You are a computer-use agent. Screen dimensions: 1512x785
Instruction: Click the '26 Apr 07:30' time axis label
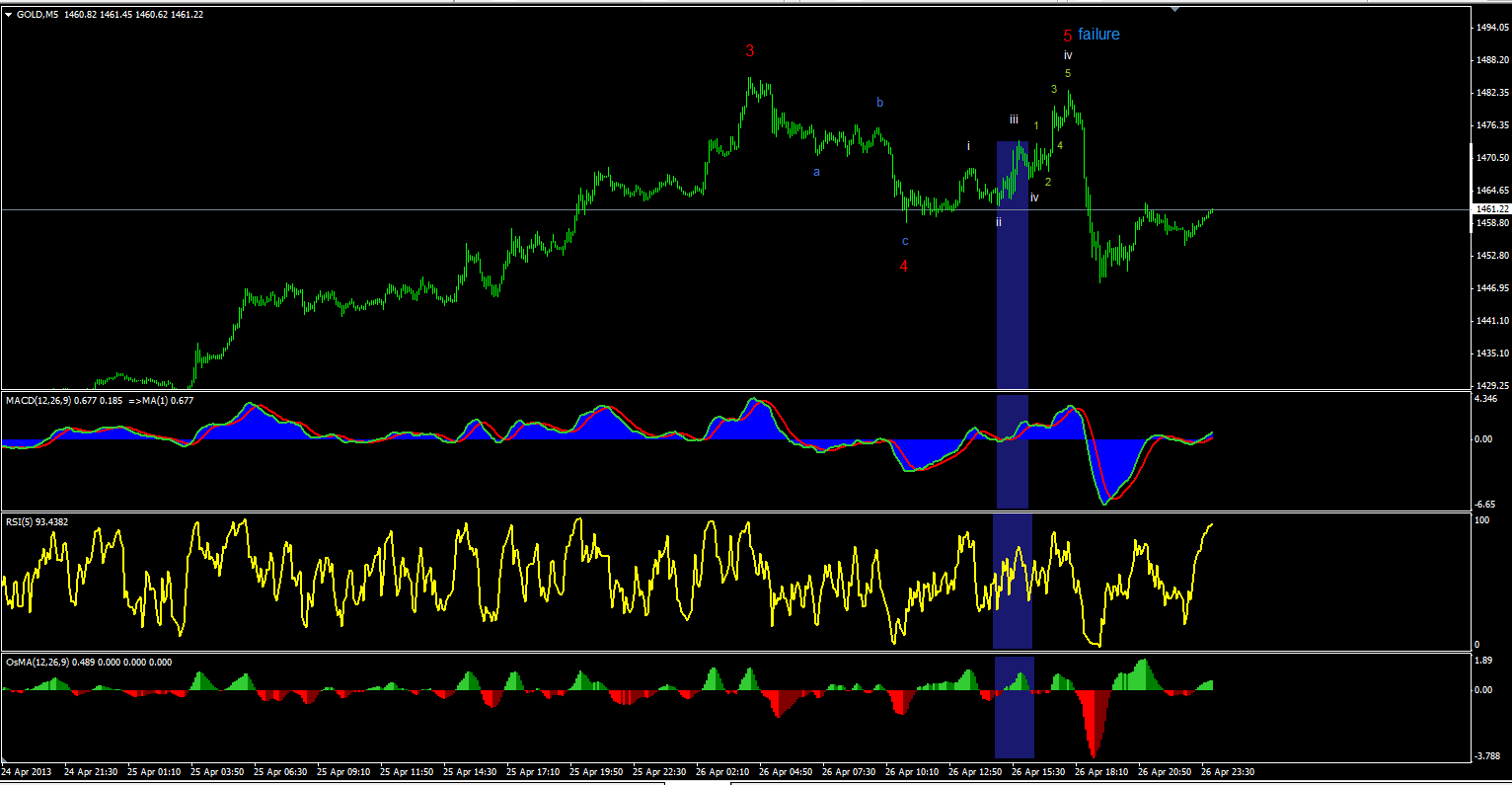(x=850, y=771)
